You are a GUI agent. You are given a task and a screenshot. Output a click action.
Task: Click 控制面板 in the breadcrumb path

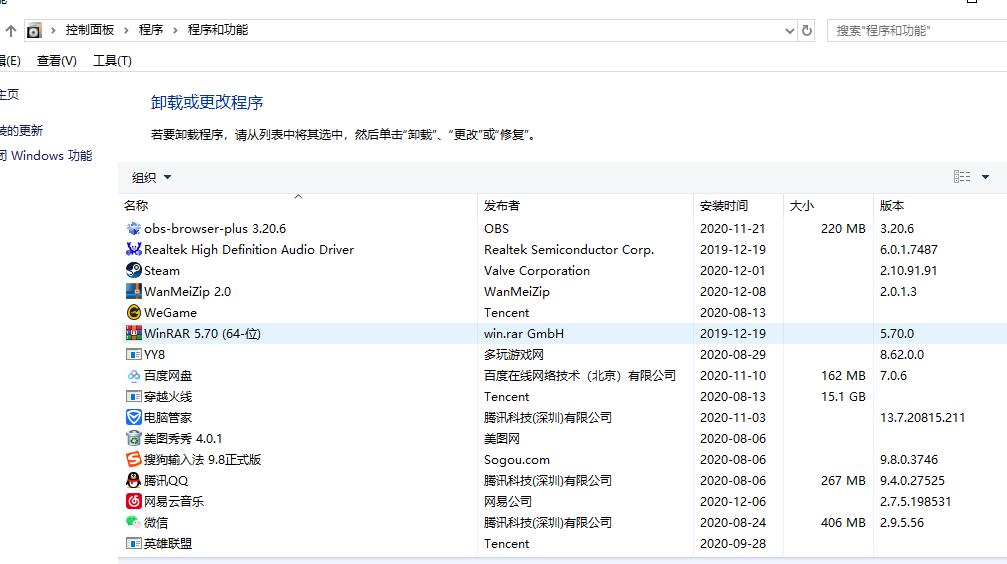90,30
